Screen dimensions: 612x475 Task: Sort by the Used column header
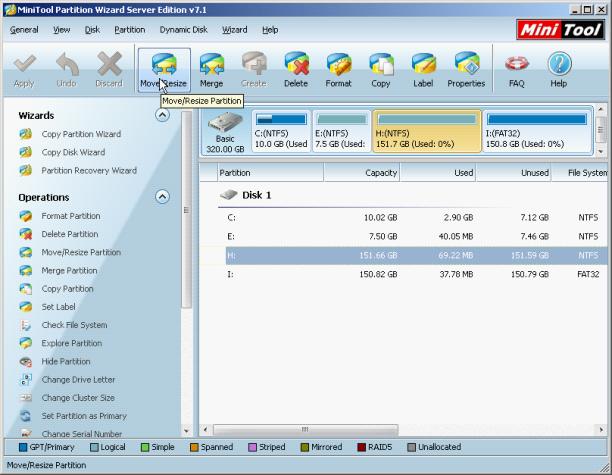coord(438,173)
